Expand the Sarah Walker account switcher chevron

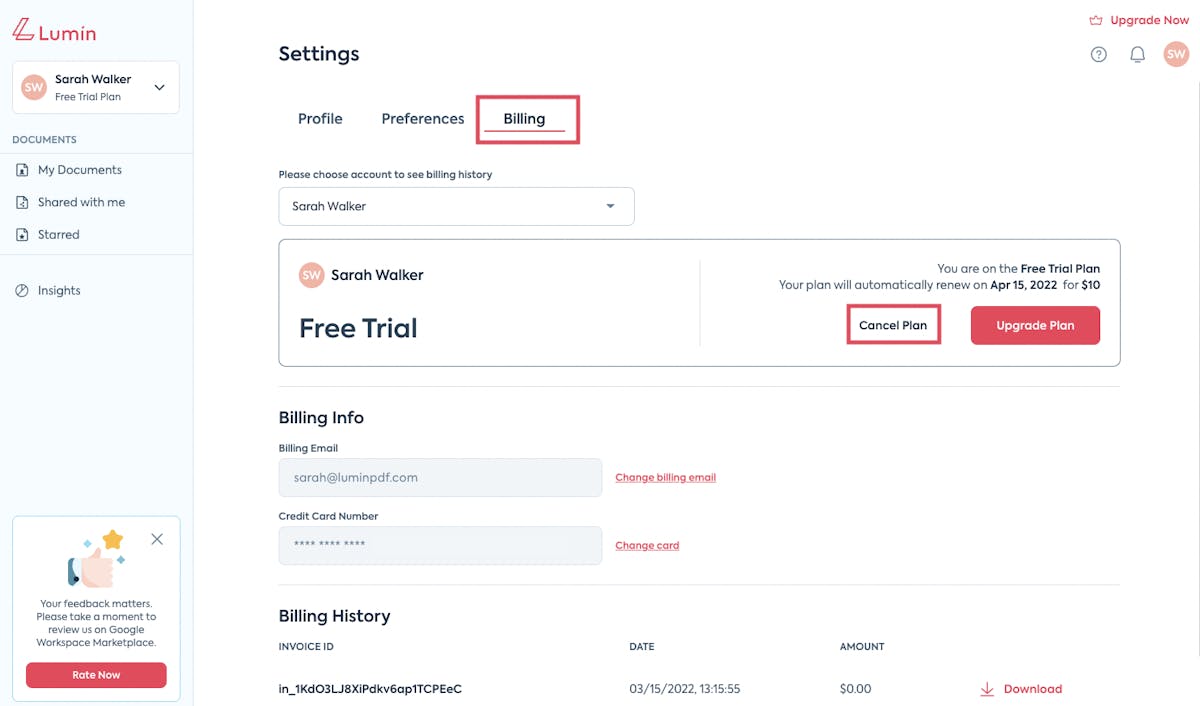(x=159, y=87)
